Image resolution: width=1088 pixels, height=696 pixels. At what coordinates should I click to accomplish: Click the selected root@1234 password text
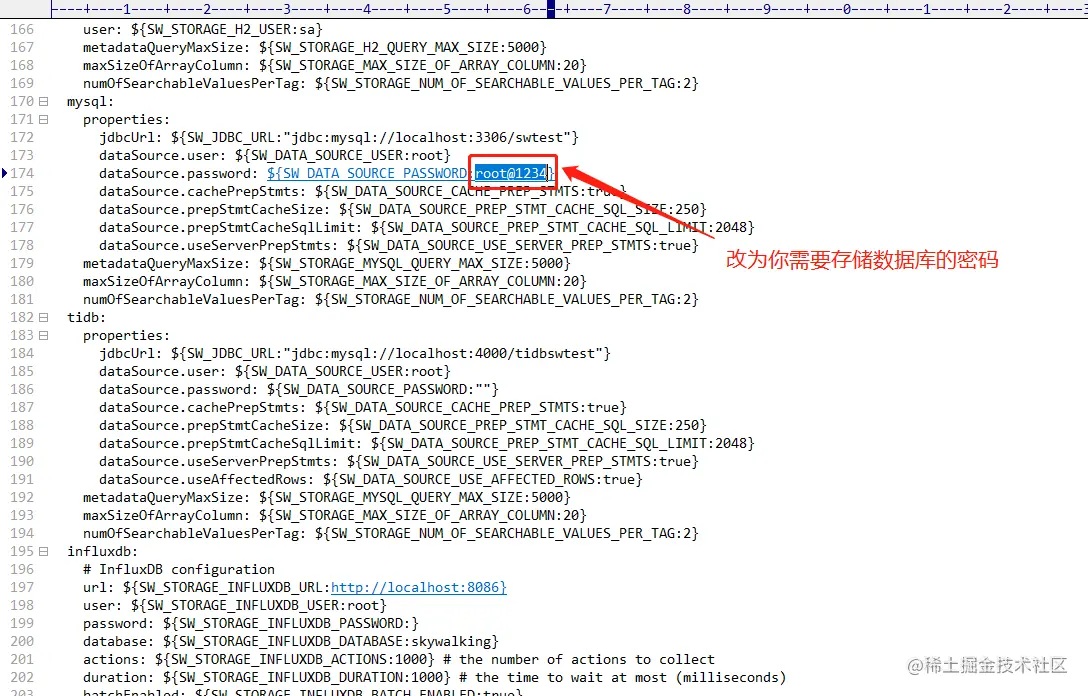point(511,173)
